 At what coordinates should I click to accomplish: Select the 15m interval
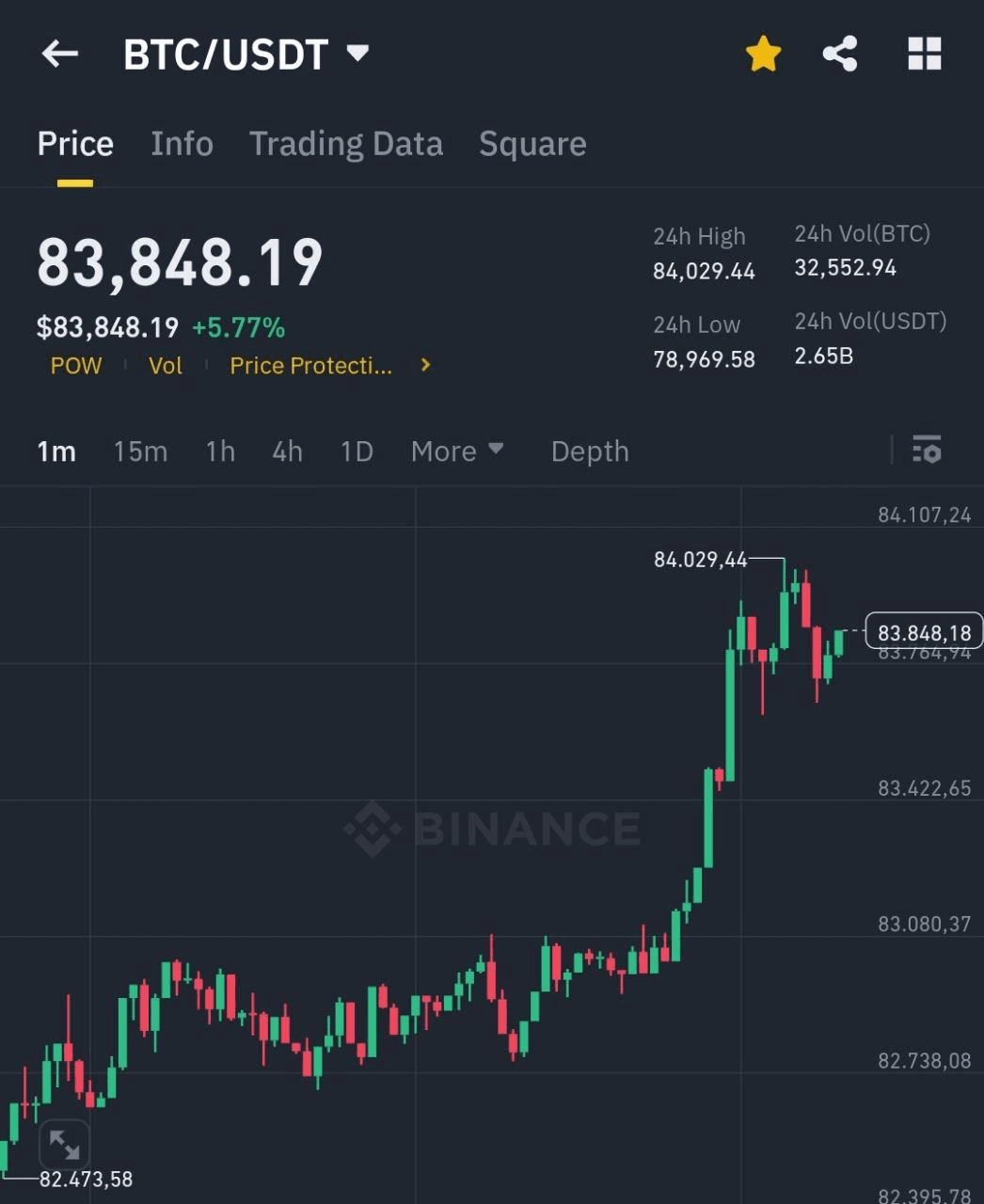tap(140, 451)
